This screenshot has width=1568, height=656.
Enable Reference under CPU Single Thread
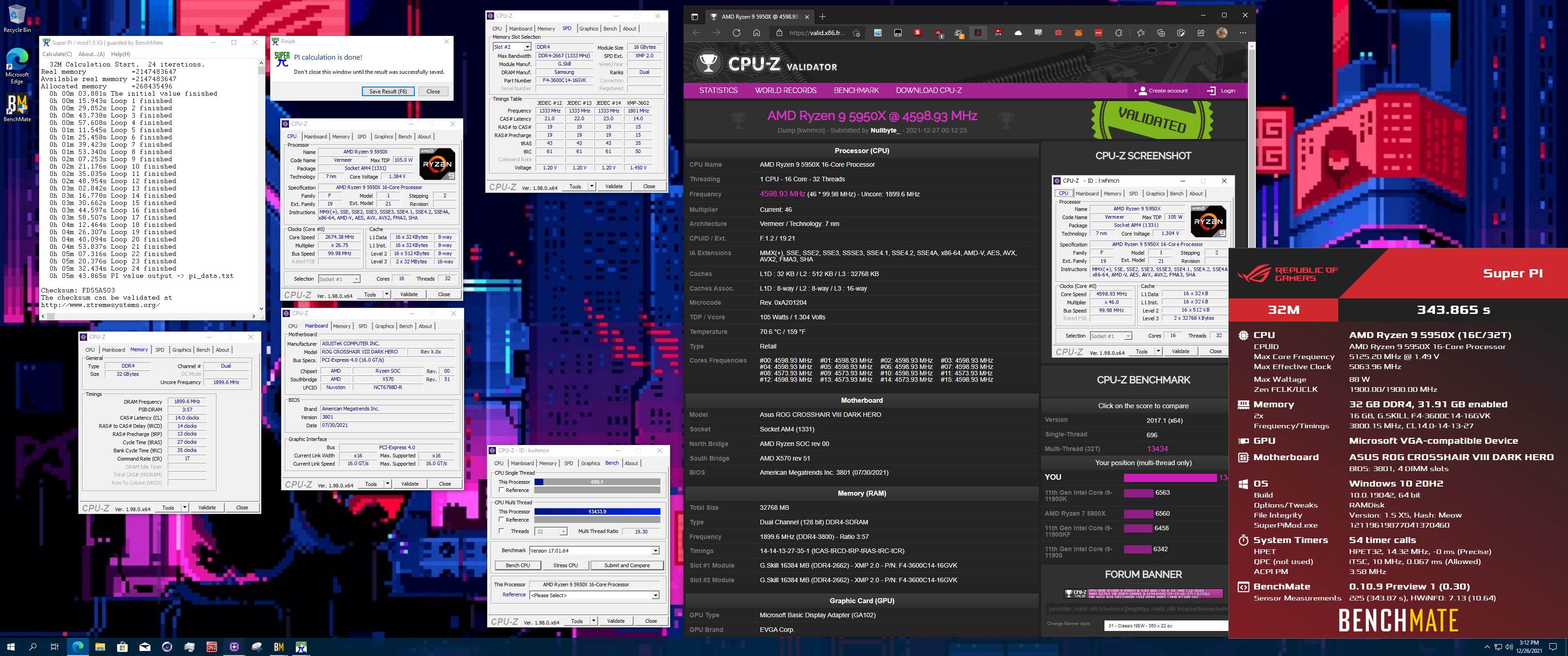coord(501,490)
